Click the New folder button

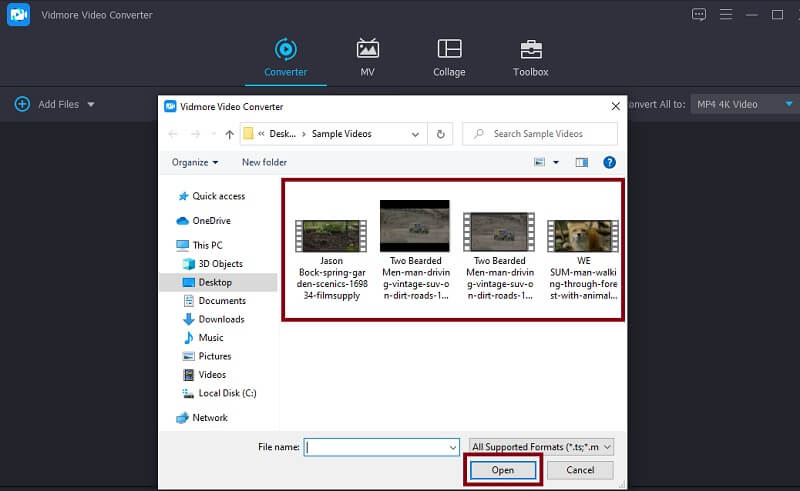[264, 162]
